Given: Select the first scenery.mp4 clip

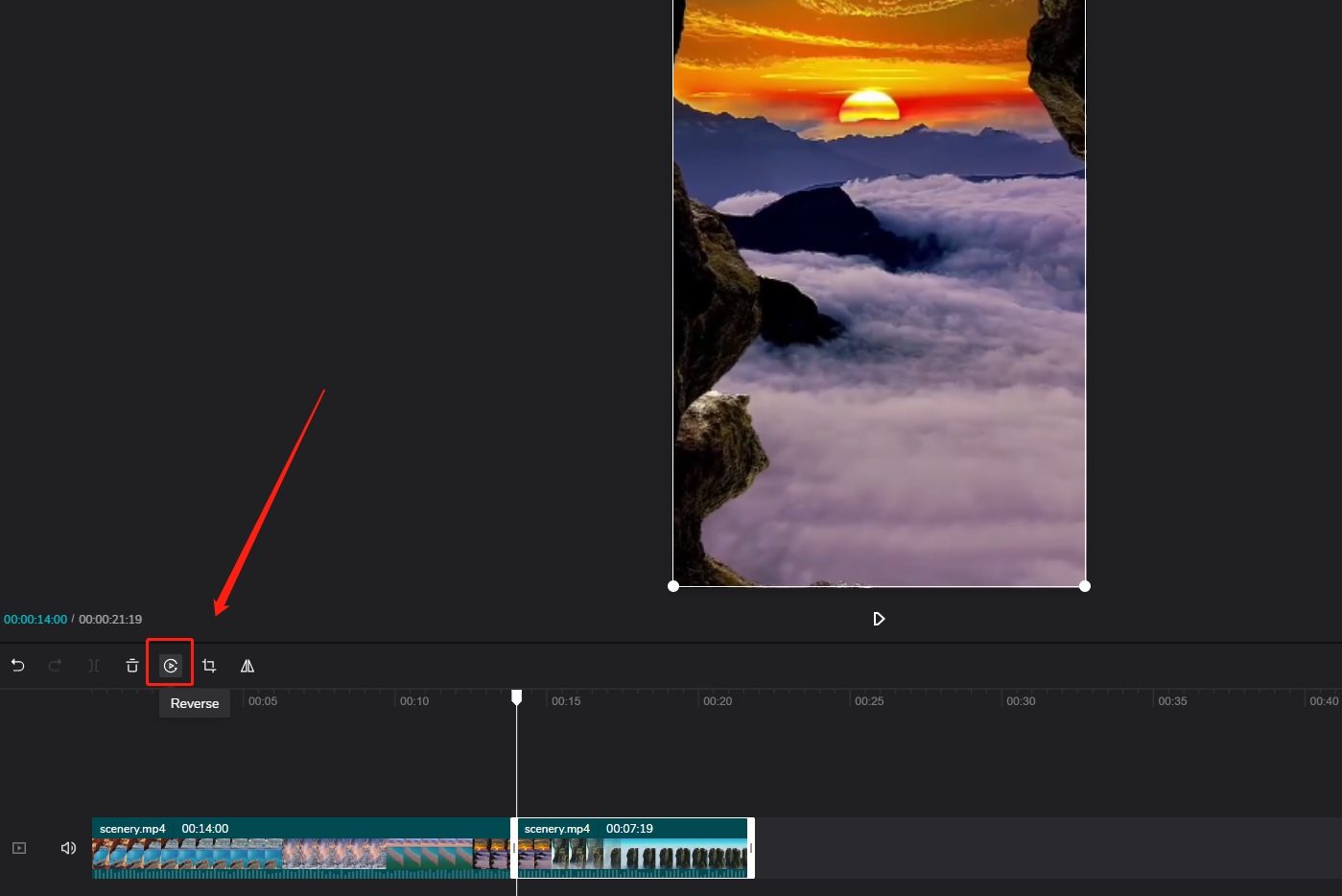Looking at the screenshot, I should coord(288,848).
